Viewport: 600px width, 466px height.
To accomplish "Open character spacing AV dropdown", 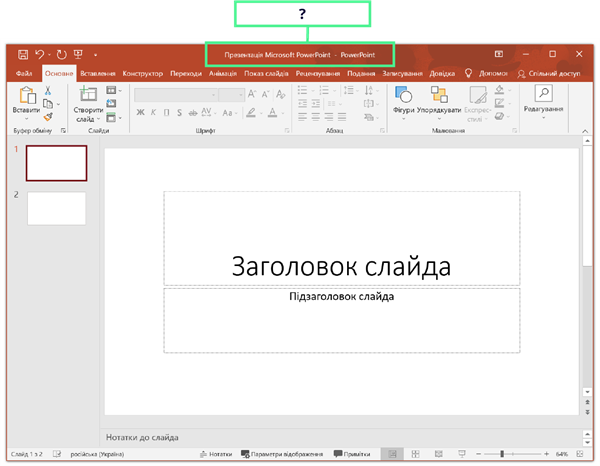I will click(209, 112).
